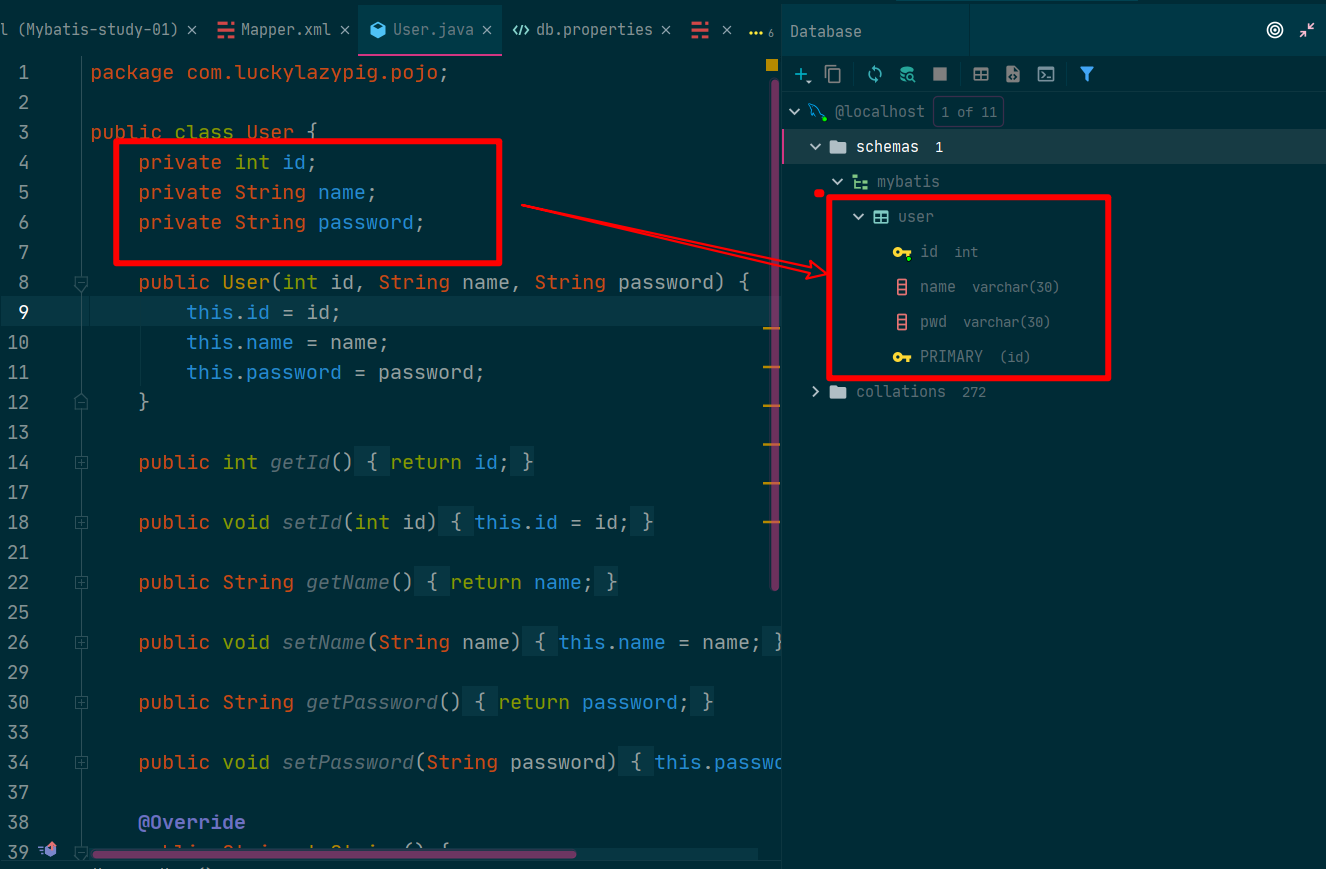The width and height of the screenshot is (1326, 869).
Task: Collapse the user table node
Action: coord(858,217)
